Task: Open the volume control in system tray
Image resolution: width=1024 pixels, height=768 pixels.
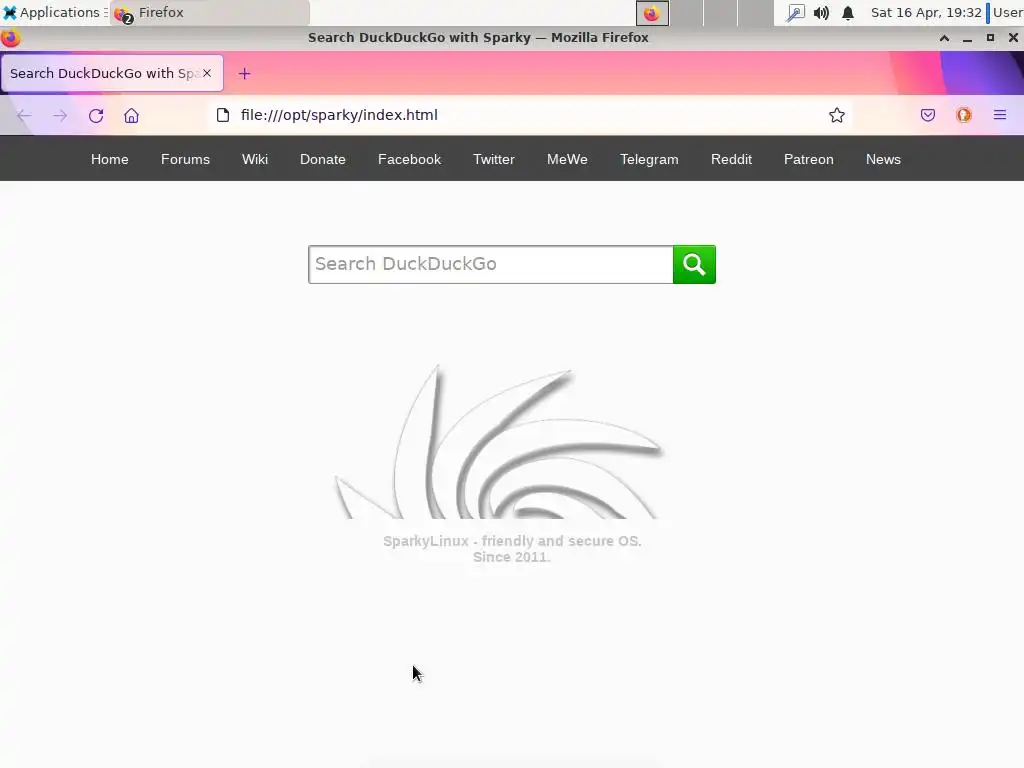Action: point(822,13)
